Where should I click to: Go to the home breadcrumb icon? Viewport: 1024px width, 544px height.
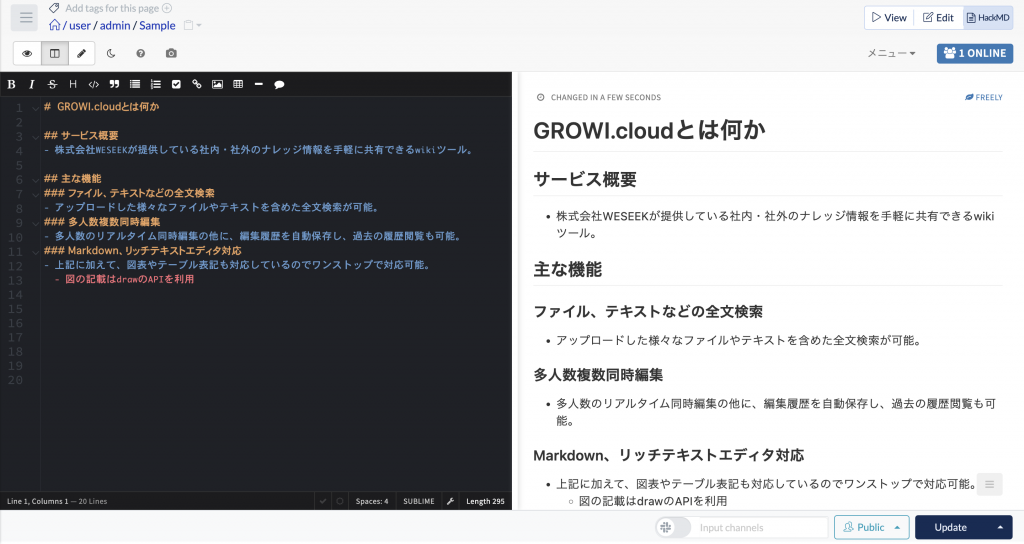coord(55,25)
